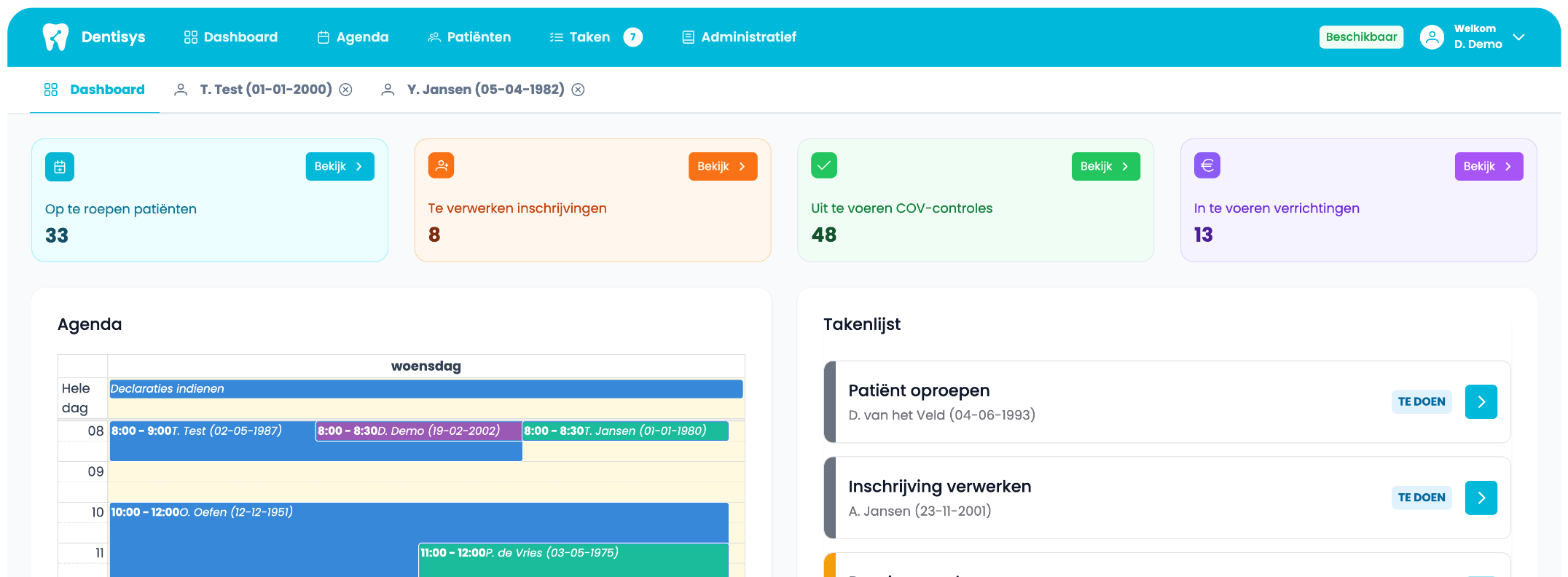Viewport: 1568px width, 577px height.
Task: Click the count 33 on patiënten card
Action: point(57,235)
